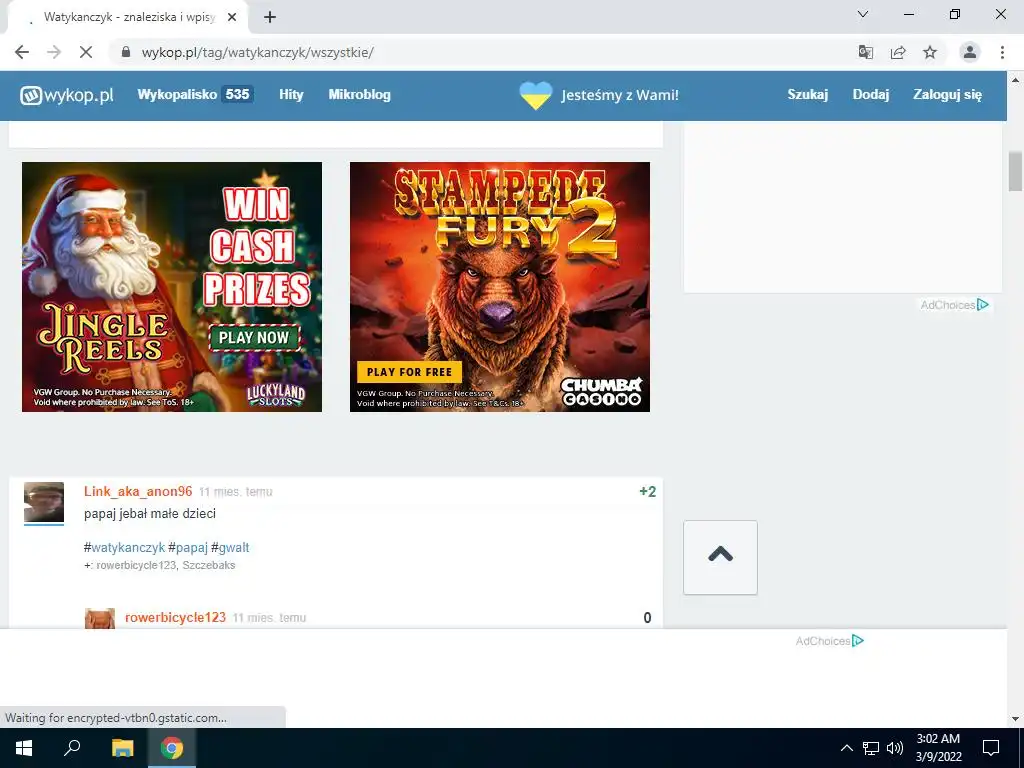
Task: Click the Jesteśmy z Wami! text
Action: (x=620, y=95)
